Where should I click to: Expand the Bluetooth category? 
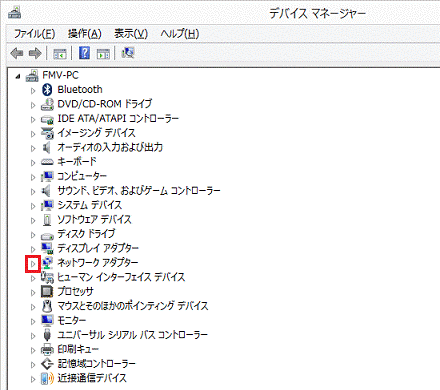tap(33, 90)
